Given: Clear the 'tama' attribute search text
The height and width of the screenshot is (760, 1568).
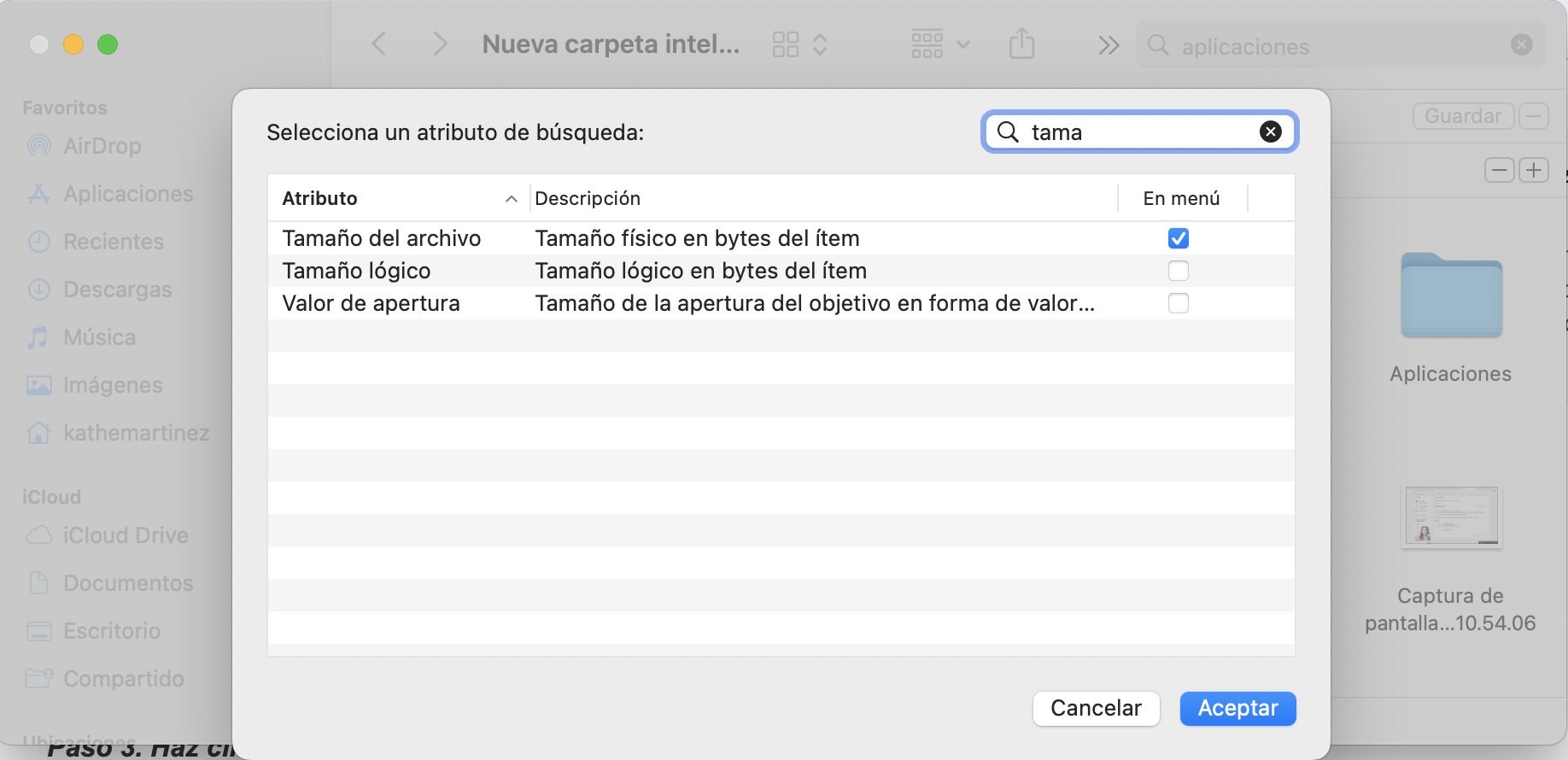Looking at the screenshot, I should tap(1270, 132).
